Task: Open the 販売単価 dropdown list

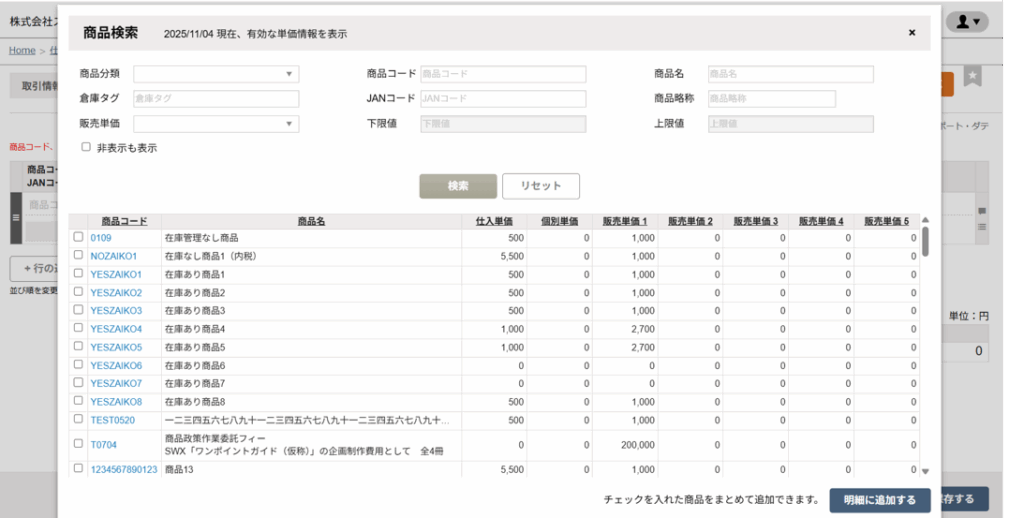Action: click(216, 124)
